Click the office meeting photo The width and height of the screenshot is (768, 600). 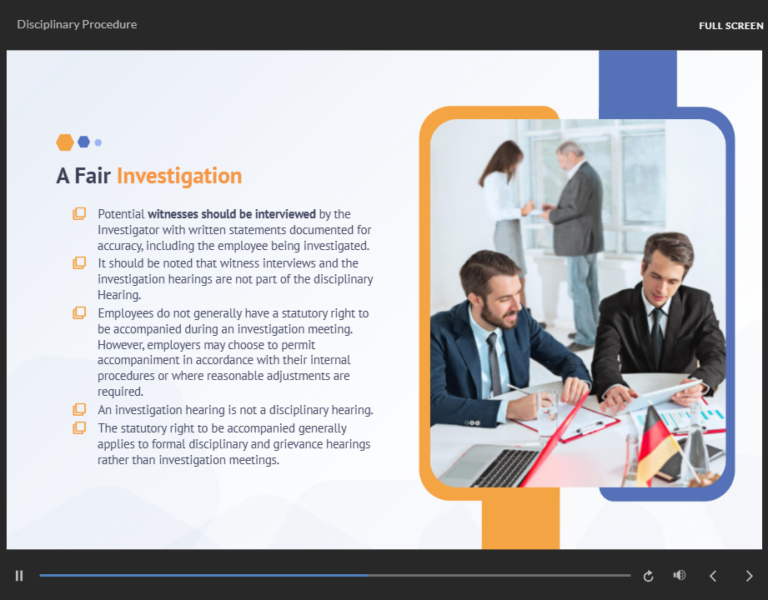(577, 303)
